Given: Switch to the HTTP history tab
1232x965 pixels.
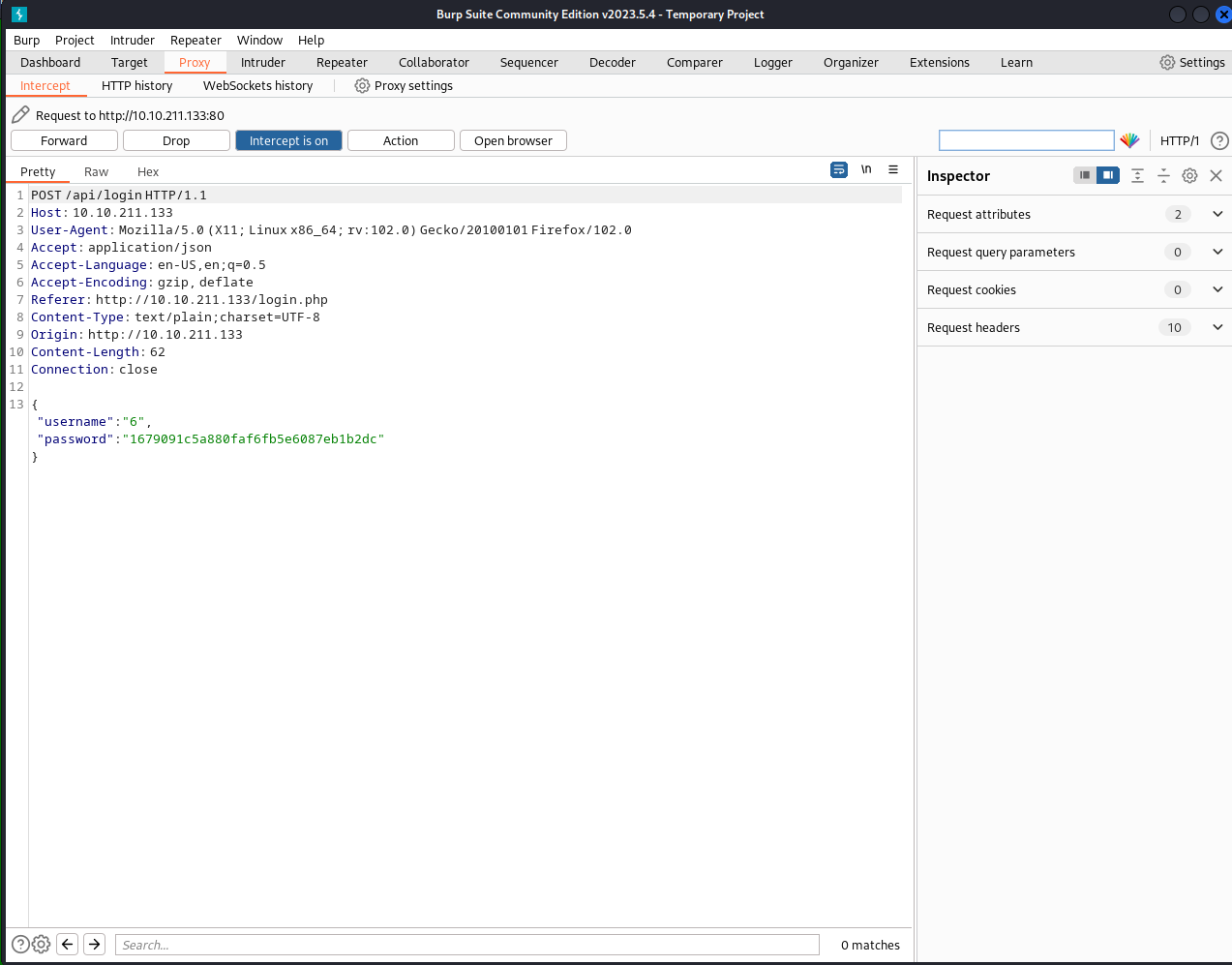Looking at the screenshot, I should pyautogui.click(x=136, y=85).
